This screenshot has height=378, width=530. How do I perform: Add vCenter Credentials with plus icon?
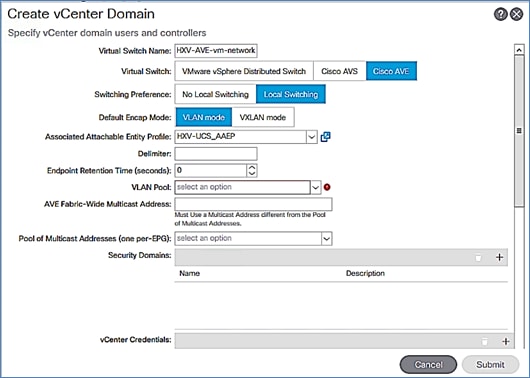pyautogui.click(x=506, y=341)
